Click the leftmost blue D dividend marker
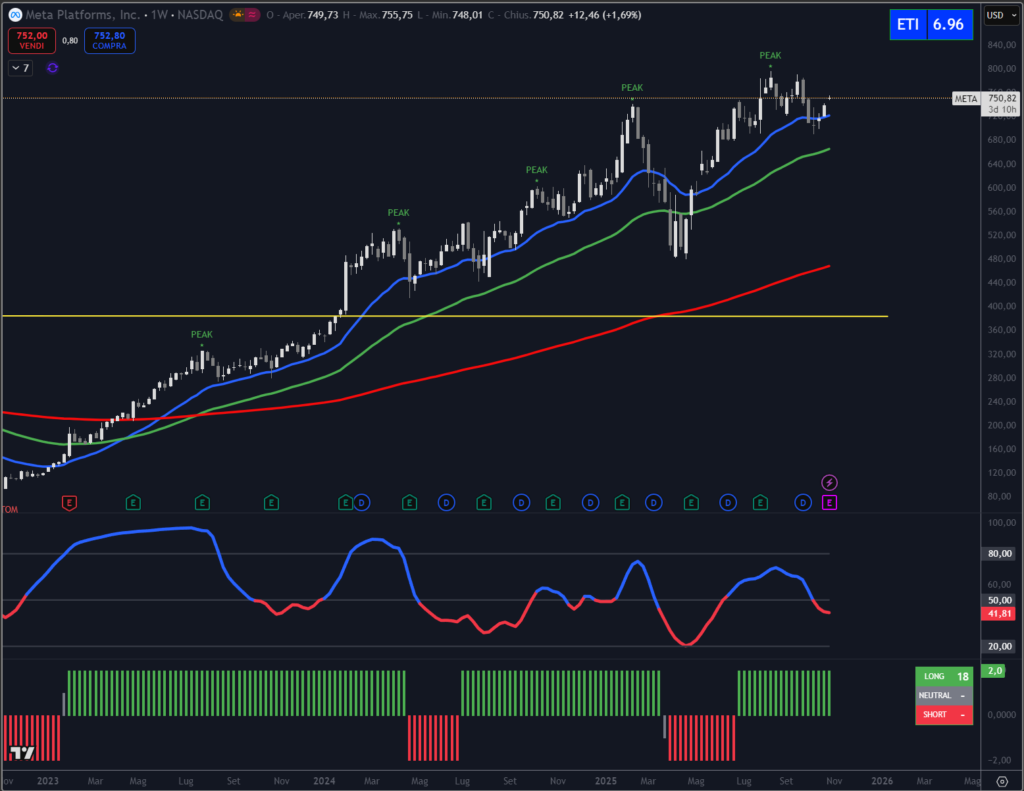Image resolution: width=1024 pixels, height=791 pixels. click(x=362, y=502)
